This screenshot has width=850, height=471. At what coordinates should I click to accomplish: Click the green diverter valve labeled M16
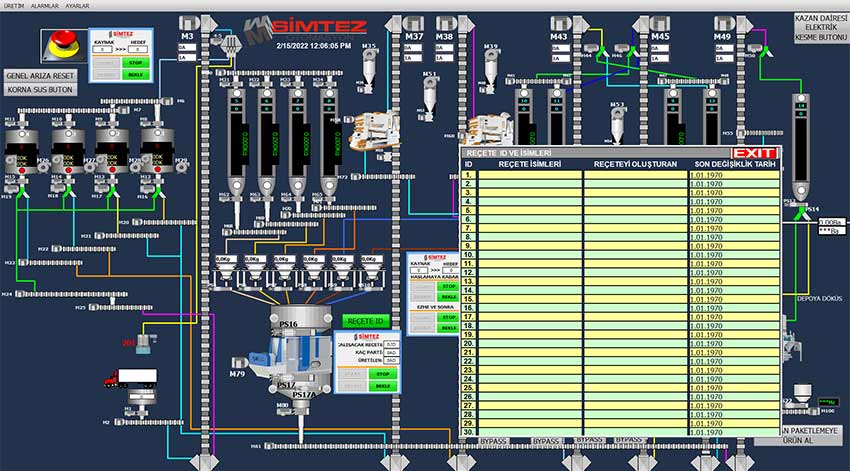[x=158, y=192]
